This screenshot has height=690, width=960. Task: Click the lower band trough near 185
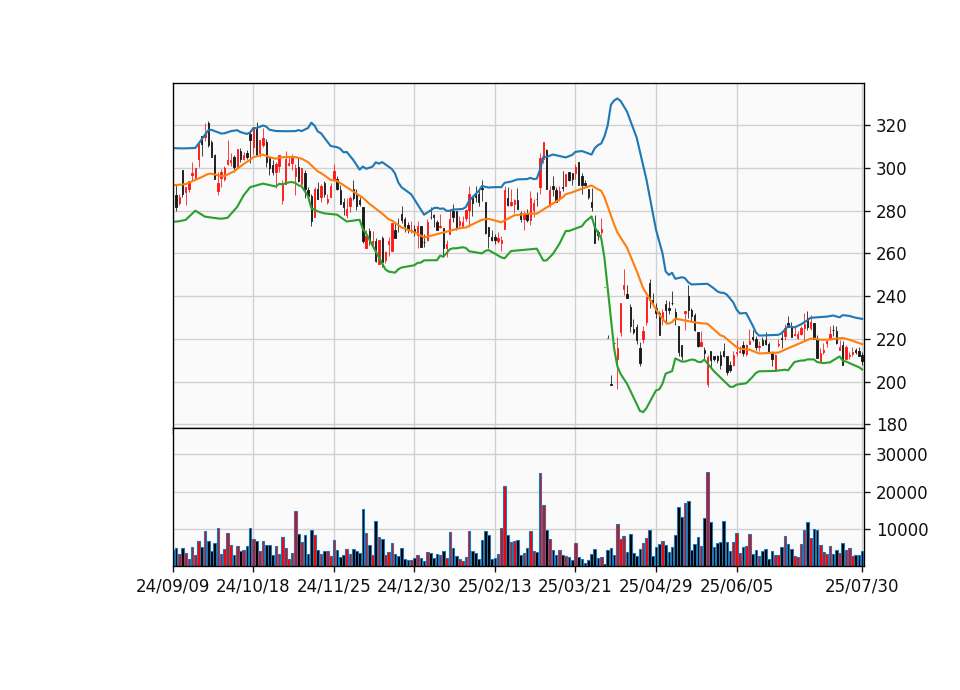coord(642,411)
